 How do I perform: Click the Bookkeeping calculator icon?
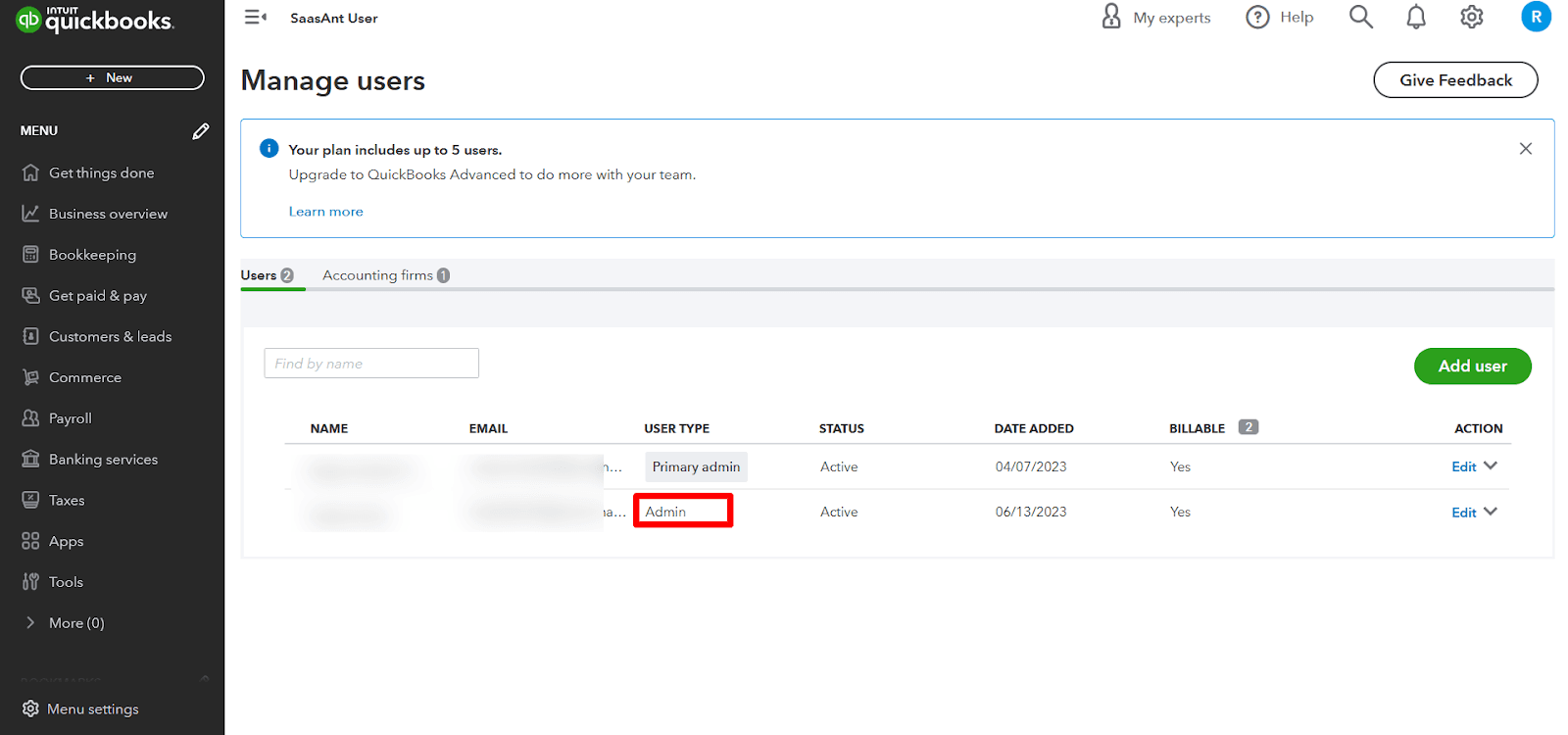point(30,255)
